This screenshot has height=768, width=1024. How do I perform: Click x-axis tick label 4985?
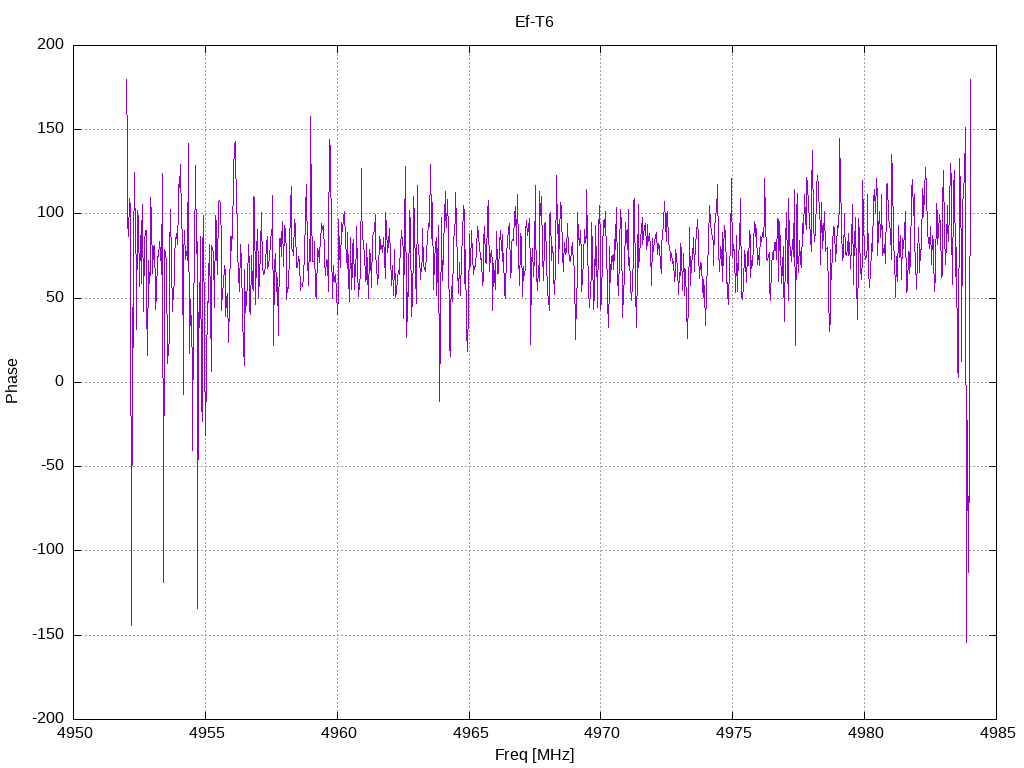click(x=998, y=733)
